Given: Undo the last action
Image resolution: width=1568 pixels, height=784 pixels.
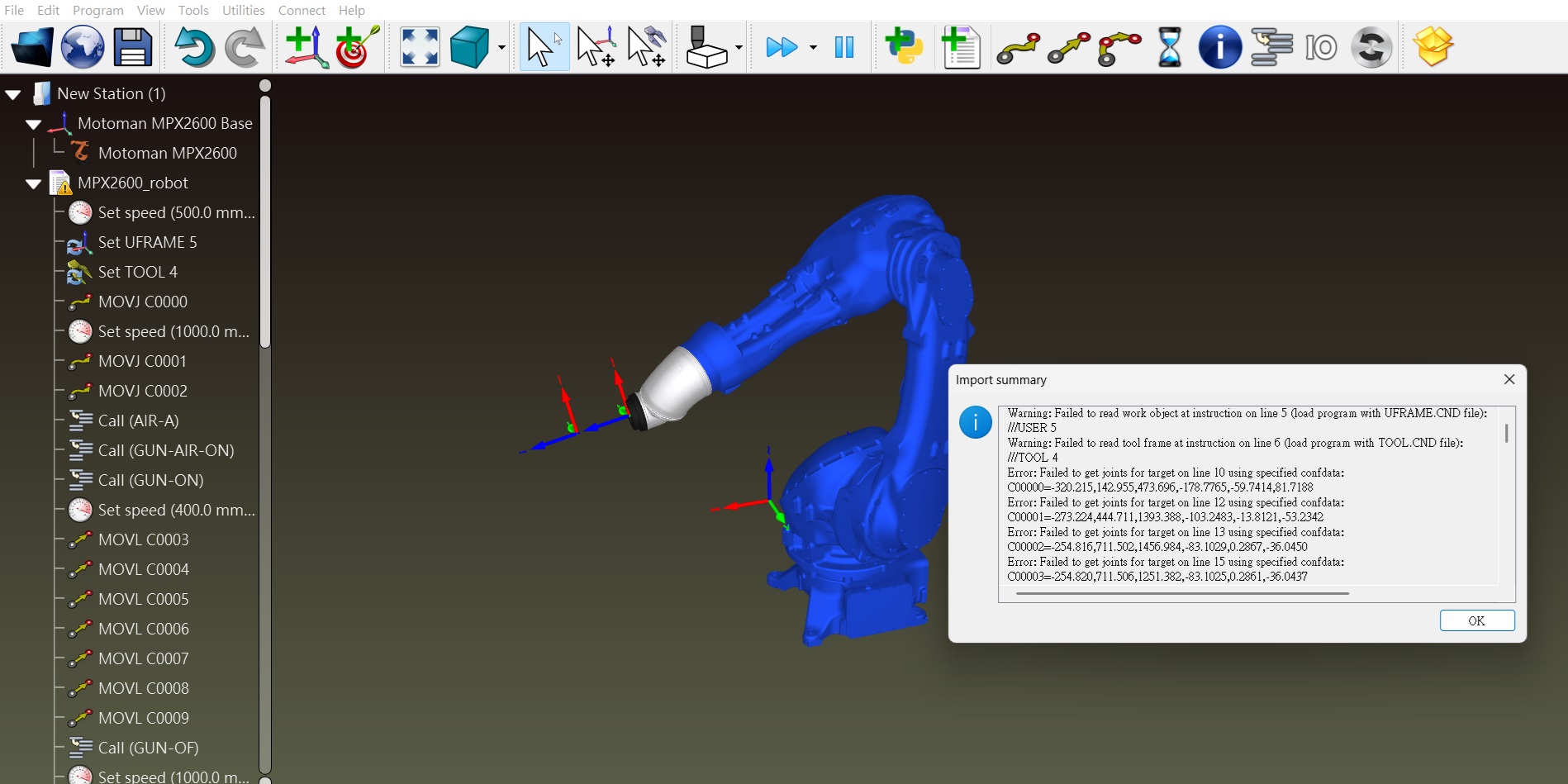Looking at the screenshot, I should [194, 47].
